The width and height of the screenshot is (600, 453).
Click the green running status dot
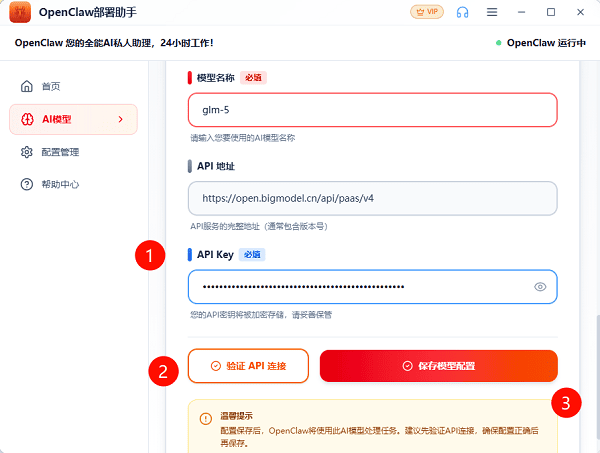(x=498, y=43)
